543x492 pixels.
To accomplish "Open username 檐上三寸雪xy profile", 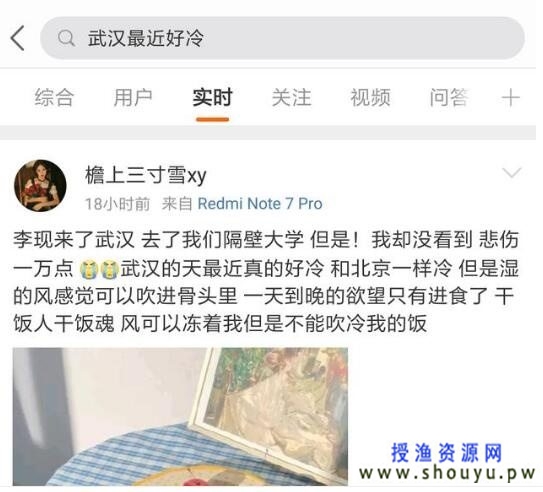I will click(x=146, y=175).
